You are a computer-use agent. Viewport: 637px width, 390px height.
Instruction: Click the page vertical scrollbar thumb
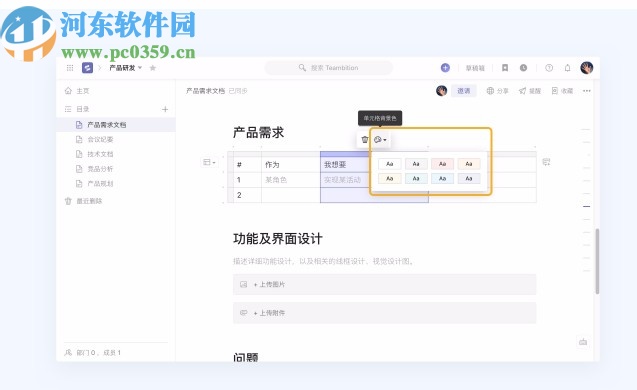pos(597,261)
